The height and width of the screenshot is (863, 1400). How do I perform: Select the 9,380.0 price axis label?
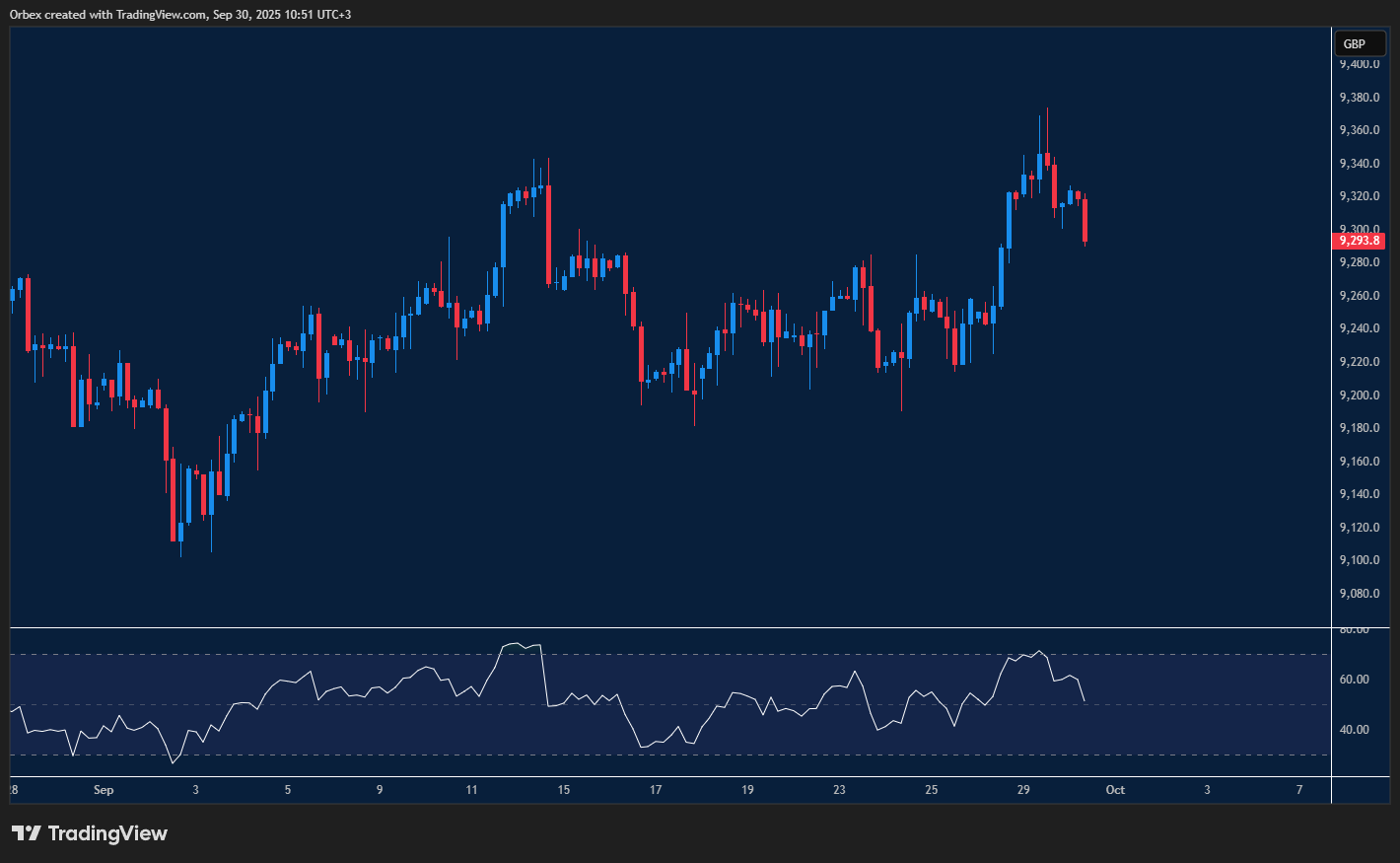(1359, 98)
